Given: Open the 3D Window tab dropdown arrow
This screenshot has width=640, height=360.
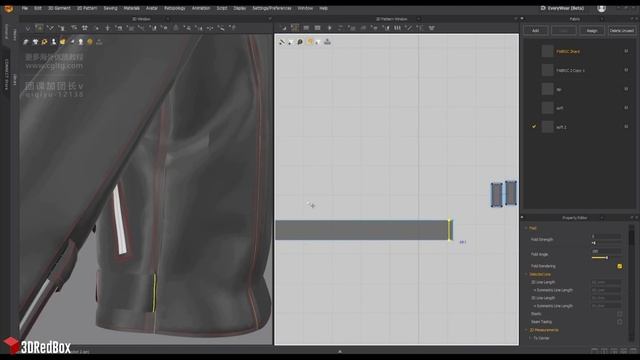Looking at the screenshot, I should (167, 19).
